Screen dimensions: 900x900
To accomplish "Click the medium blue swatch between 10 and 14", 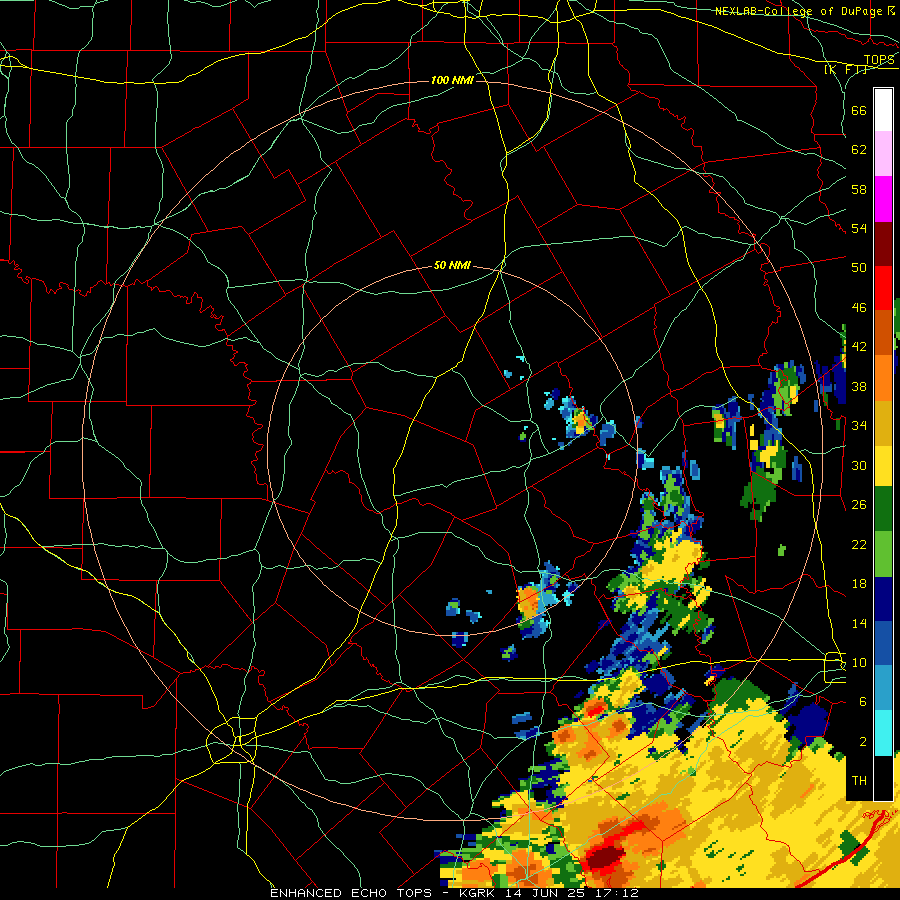I will tap(883, 643).
